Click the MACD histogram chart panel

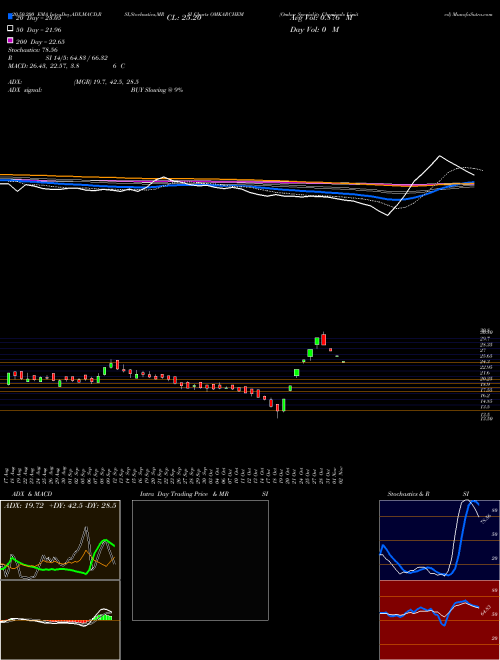60,620
